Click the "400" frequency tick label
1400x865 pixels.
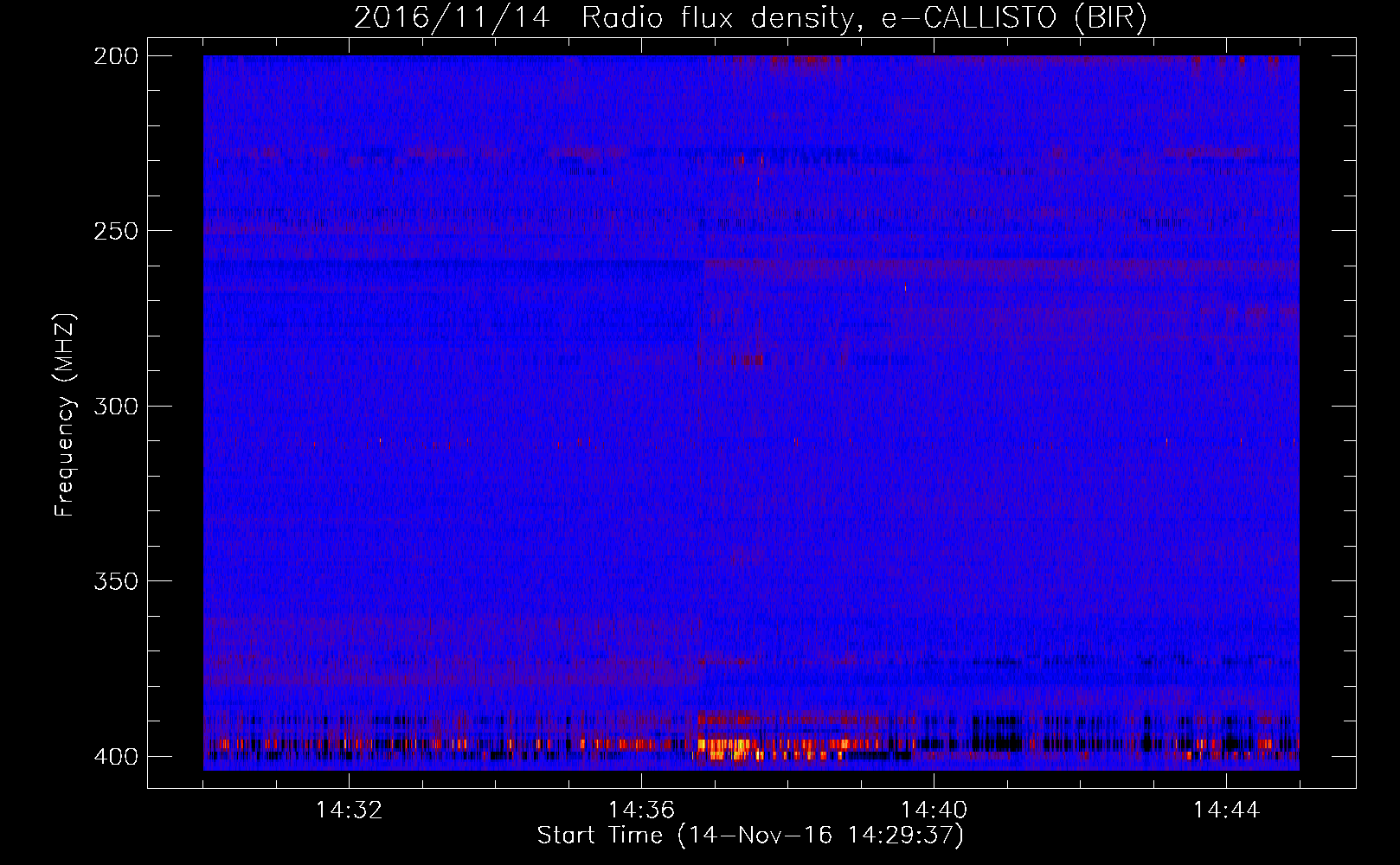tap(115, 756)
